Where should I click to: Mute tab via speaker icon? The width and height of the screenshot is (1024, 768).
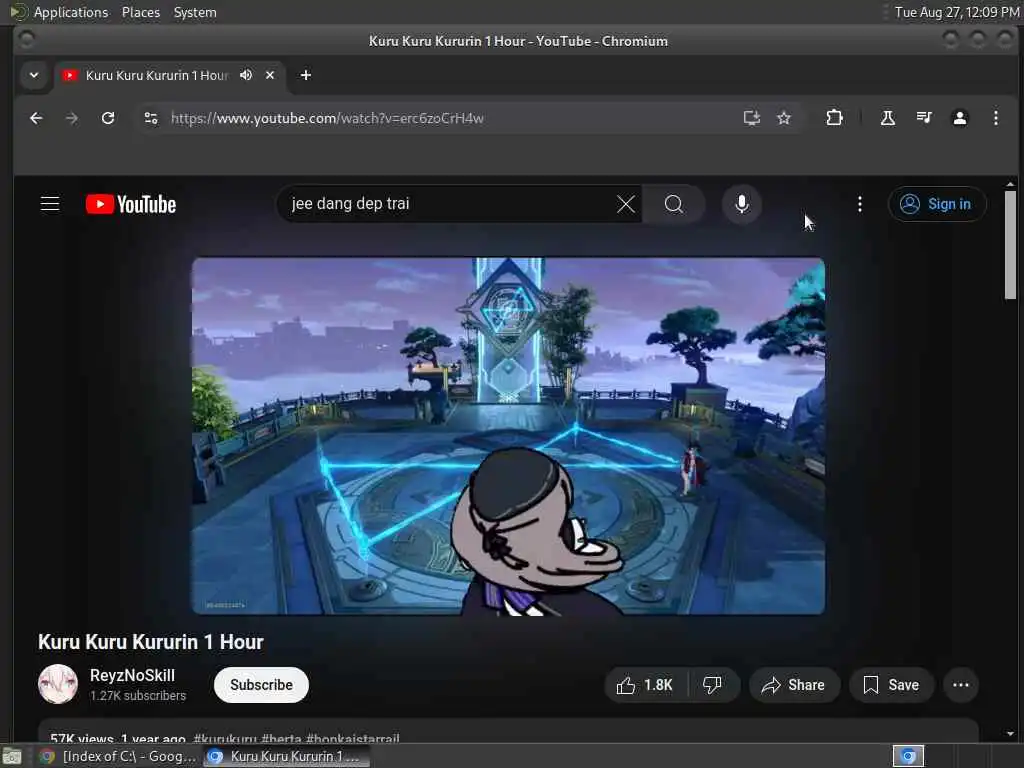(x=246, y=75)
